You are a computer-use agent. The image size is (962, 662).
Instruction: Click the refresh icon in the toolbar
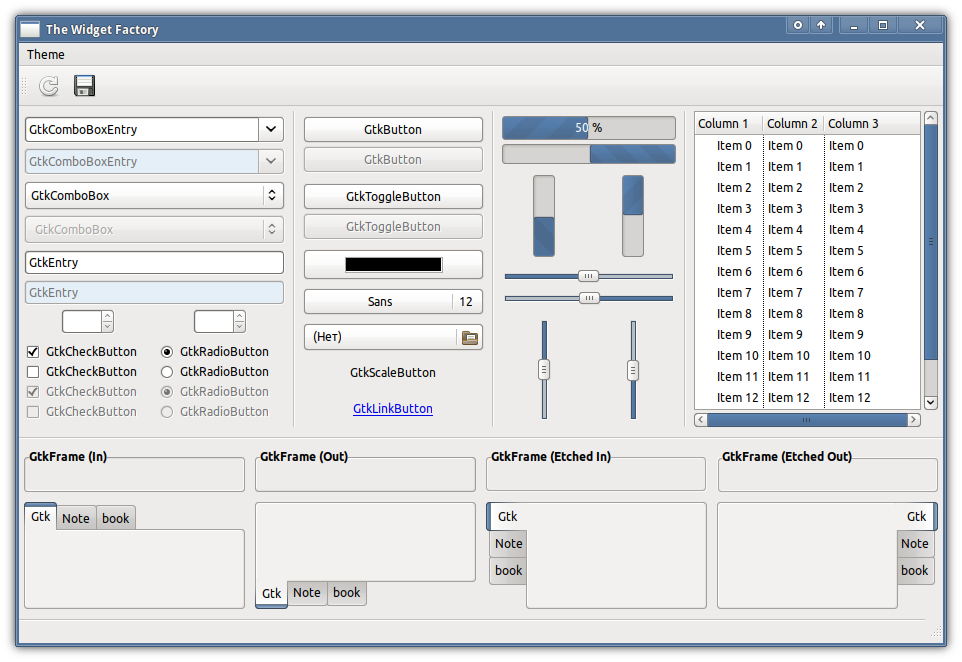click(x=49, y=86)
